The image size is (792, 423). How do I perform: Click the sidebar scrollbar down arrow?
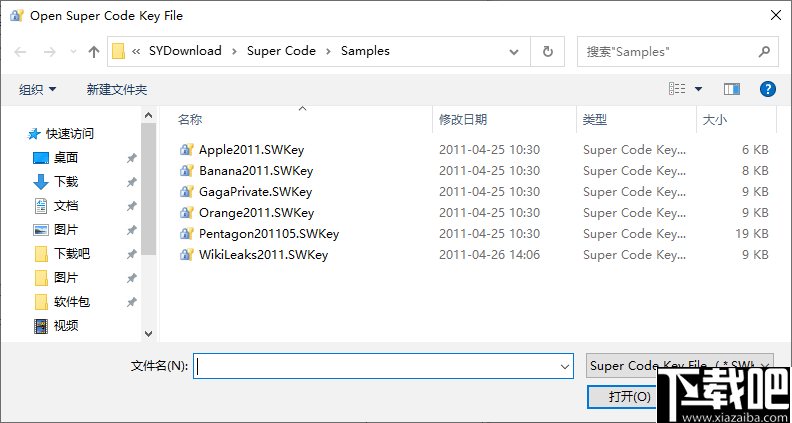(x=148, y=334)
